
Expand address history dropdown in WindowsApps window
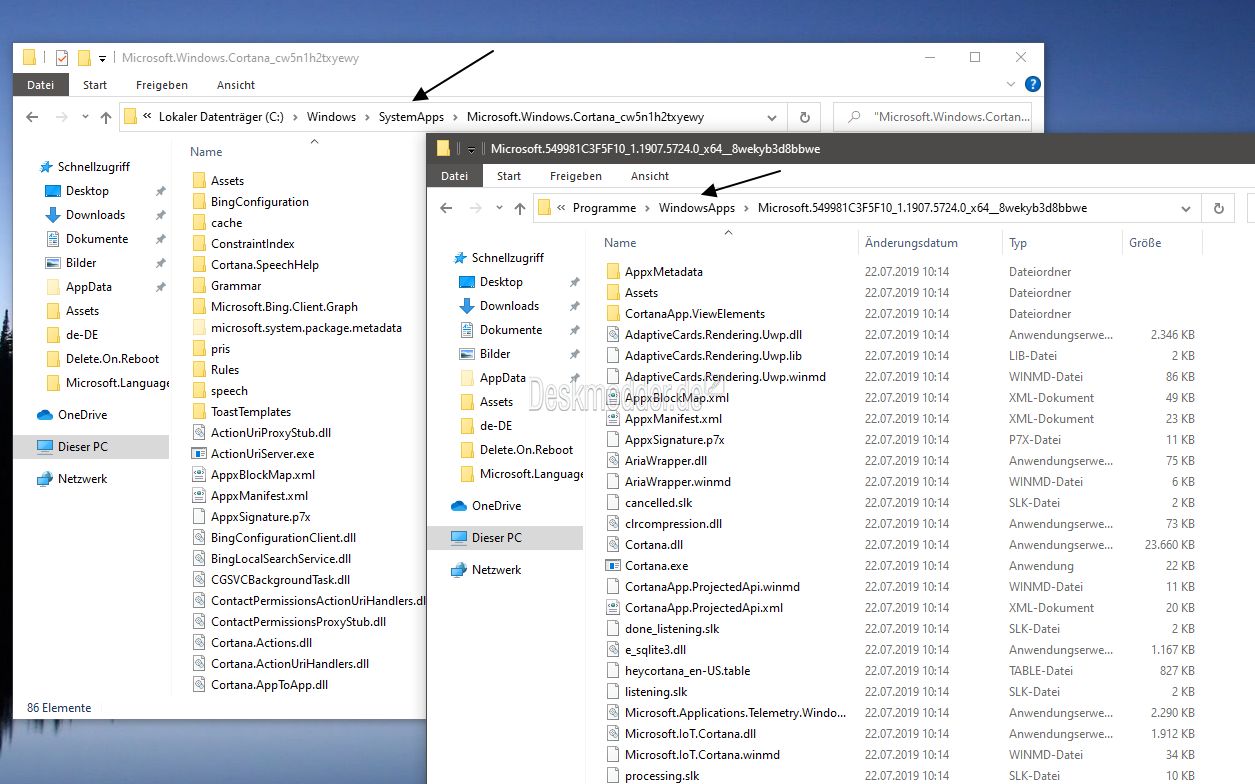(x=1187, y=208)
